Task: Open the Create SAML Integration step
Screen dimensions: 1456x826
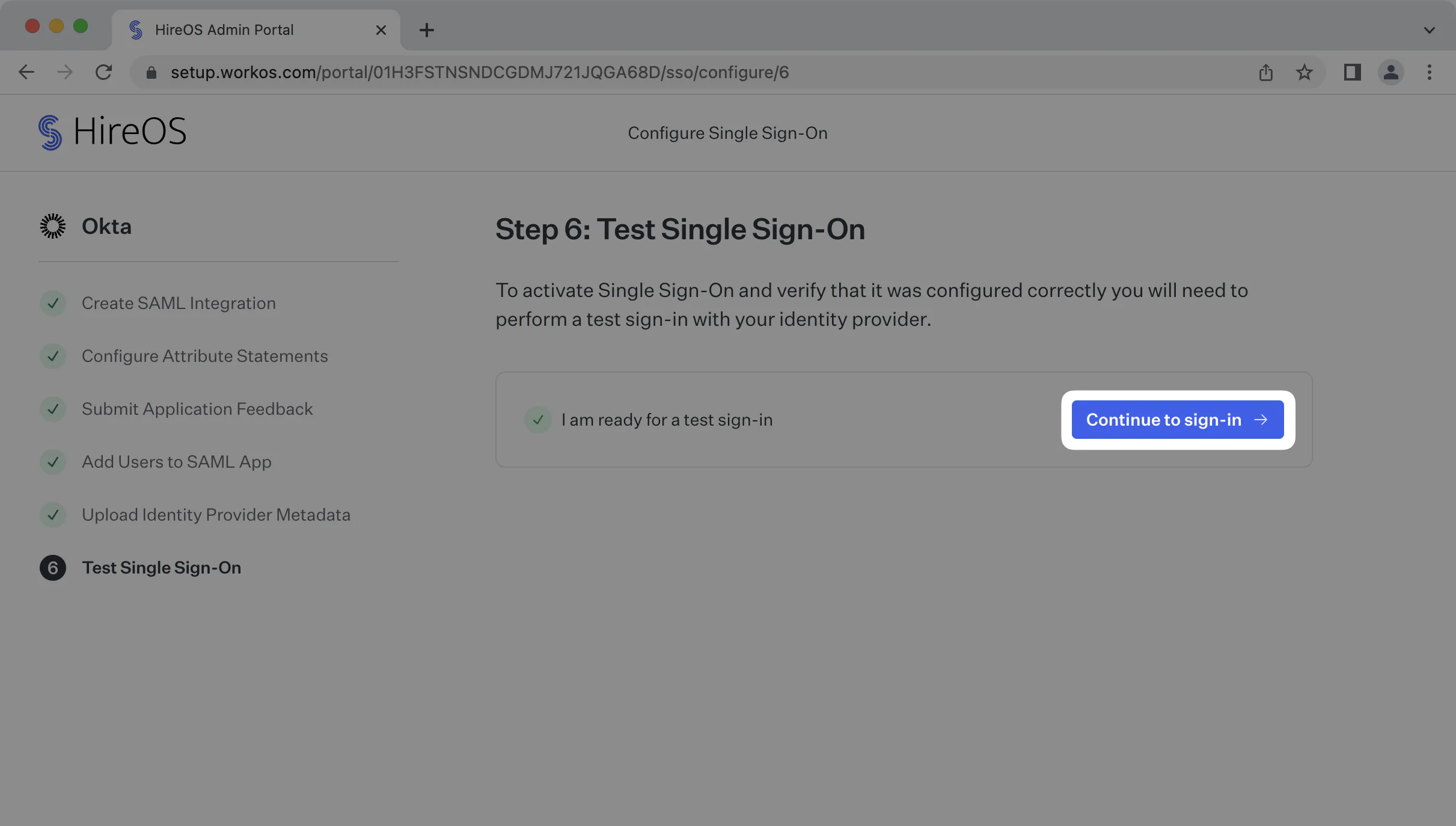Action: coord(179,303)
